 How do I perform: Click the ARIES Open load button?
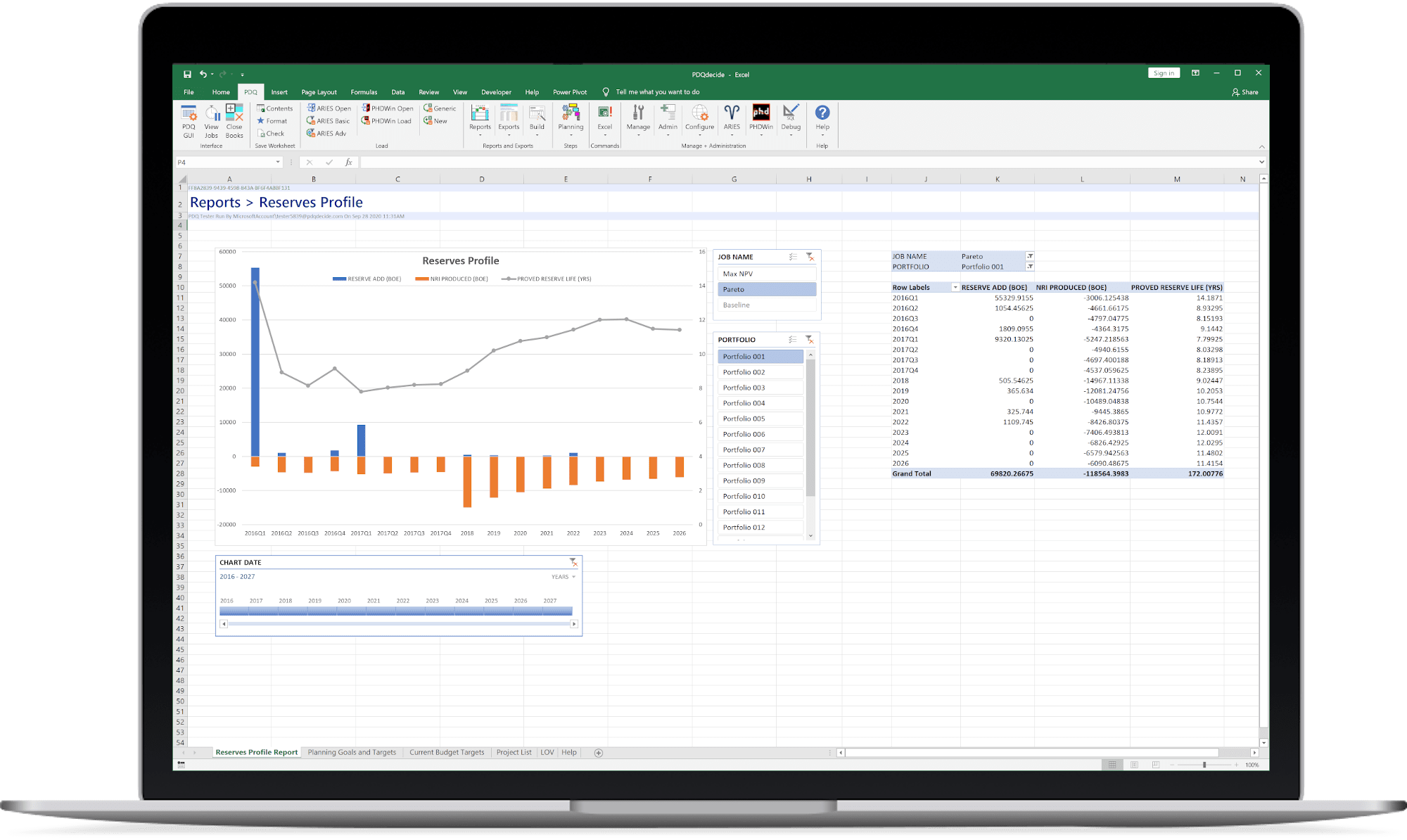tap(329, 108)
